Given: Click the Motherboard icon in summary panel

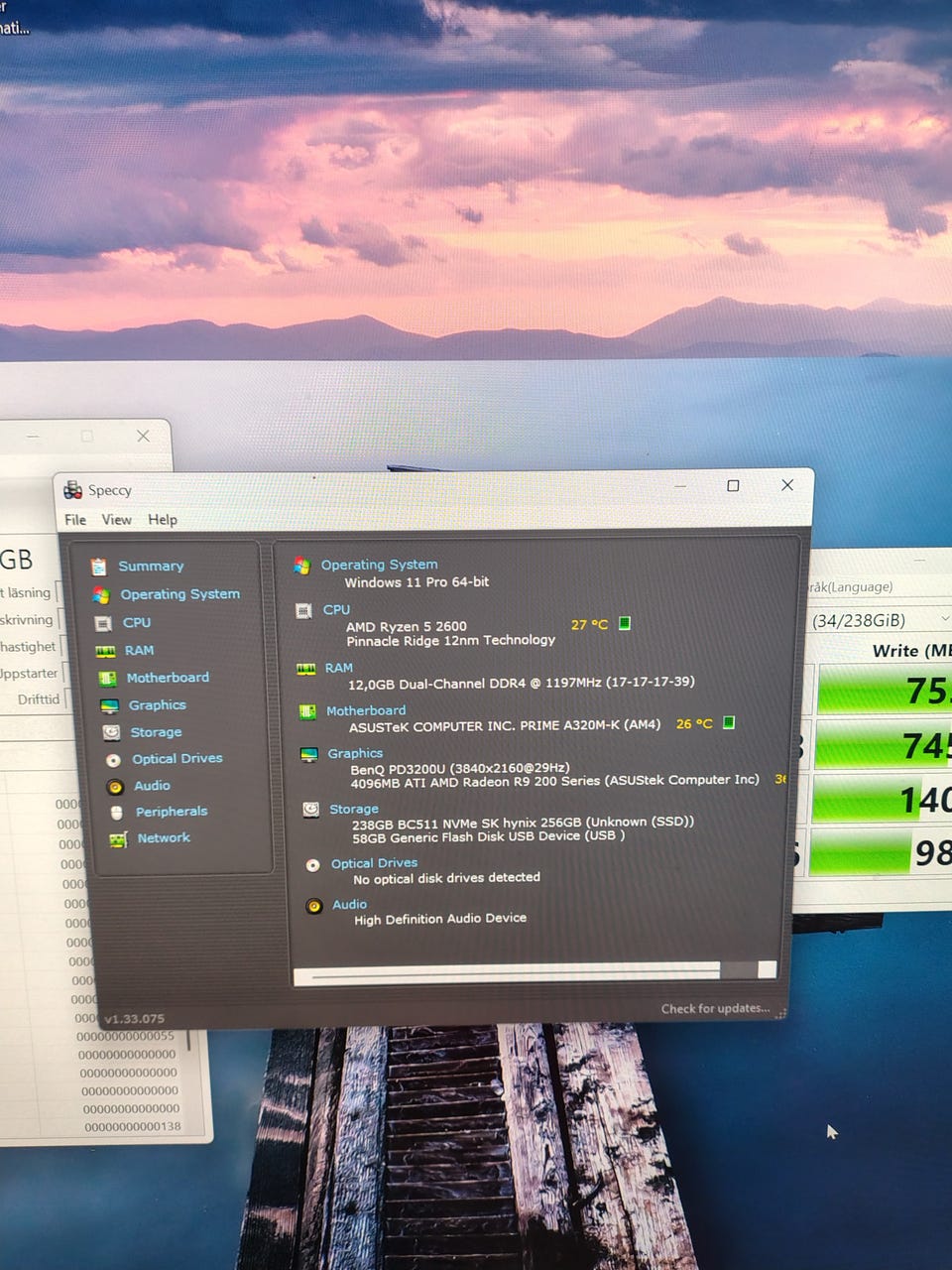Looking at the screenshot, I should click(x=307, y=711).
